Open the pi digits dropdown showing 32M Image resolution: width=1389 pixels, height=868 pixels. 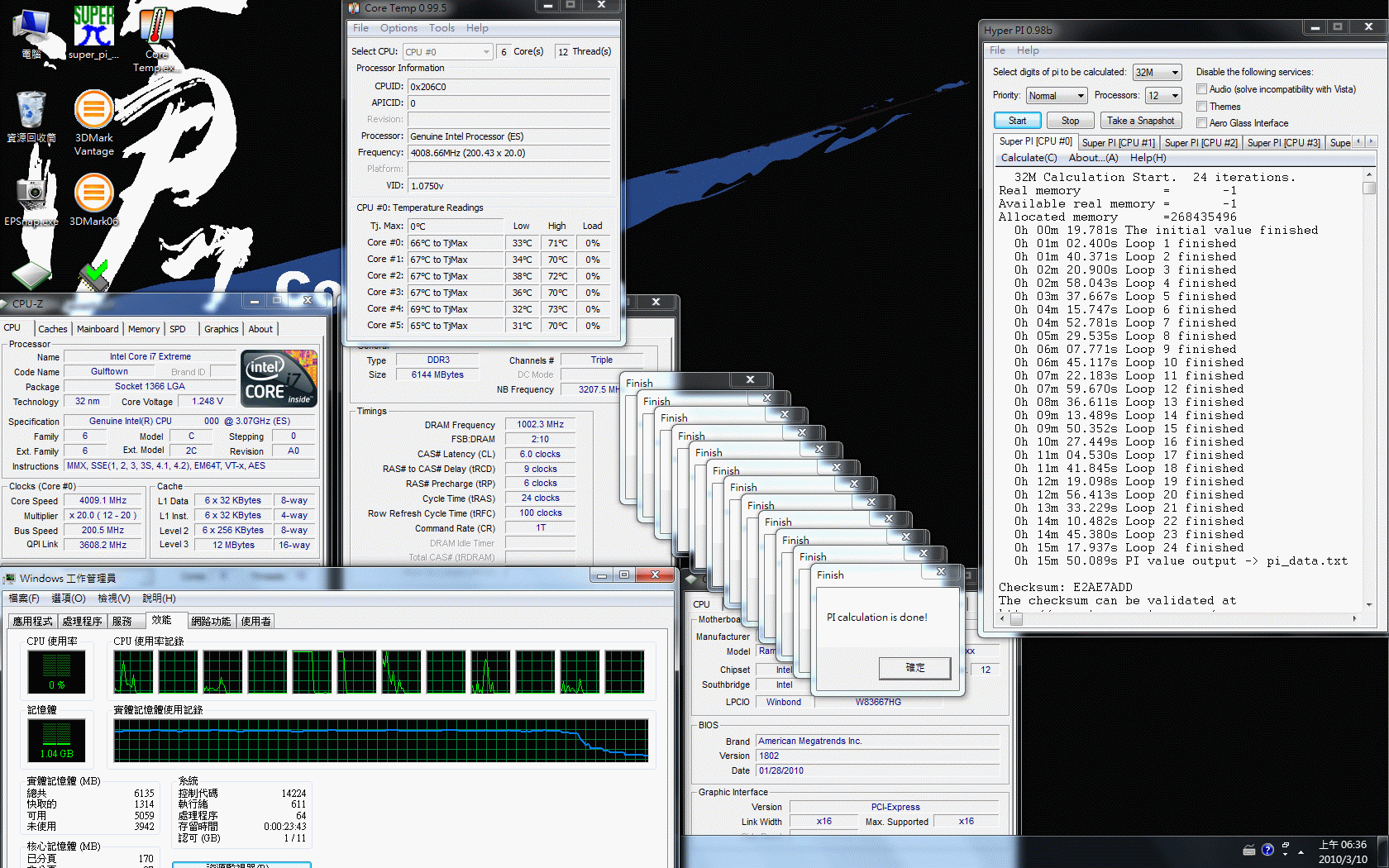coord(1157,72)
